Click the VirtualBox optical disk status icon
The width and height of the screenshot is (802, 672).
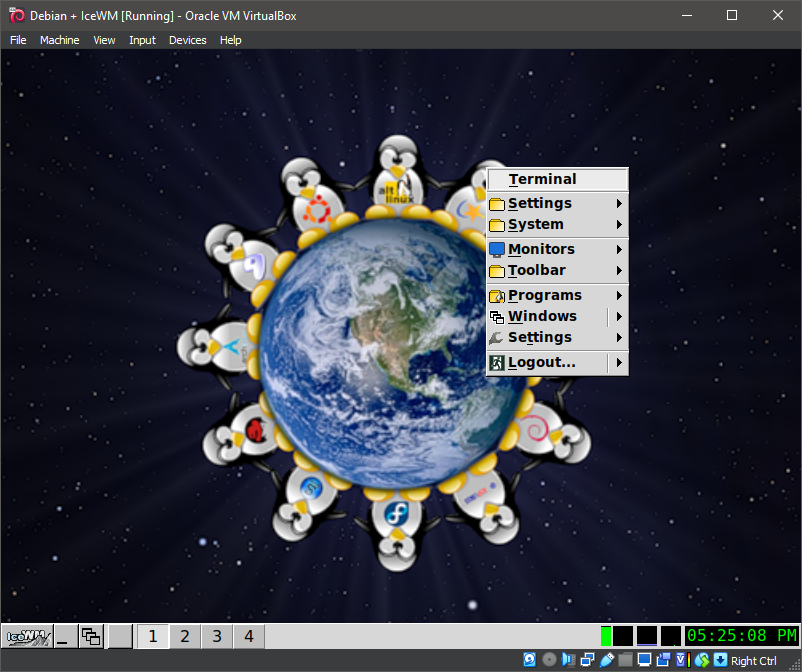point(549,660)
